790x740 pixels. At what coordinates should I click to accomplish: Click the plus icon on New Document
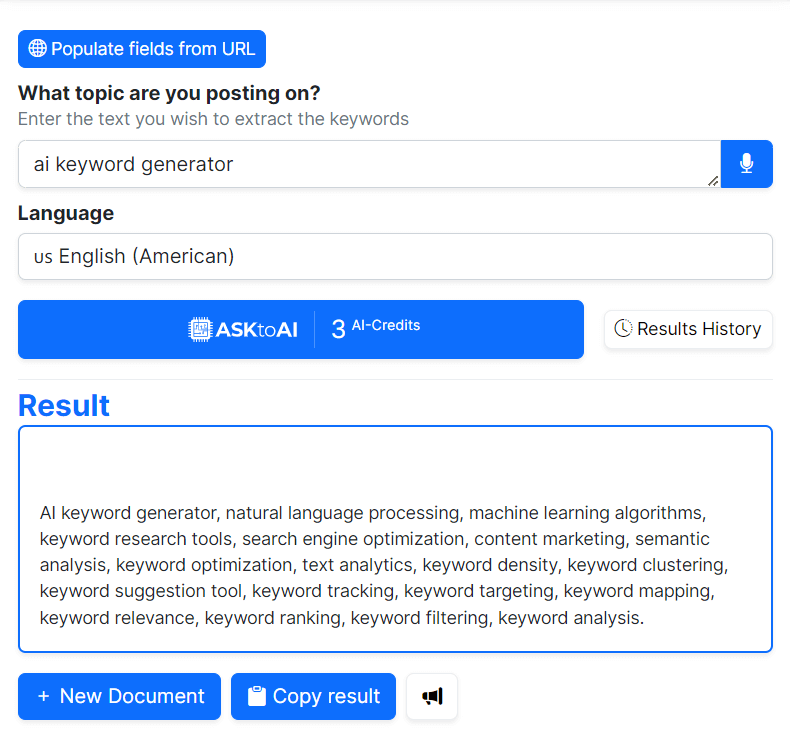(43, 696)
